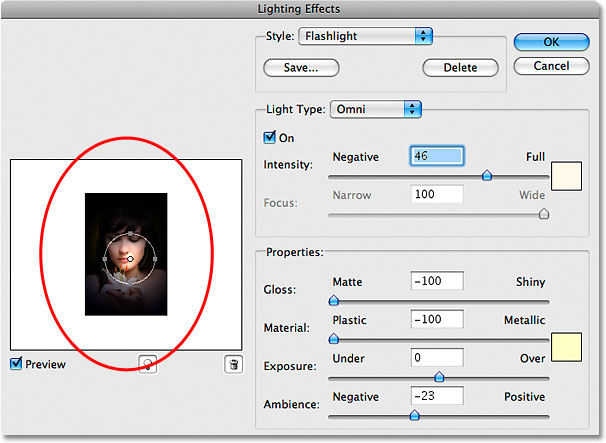Click the Gloss slider handle
606x443 pixels.
(334, 300)
